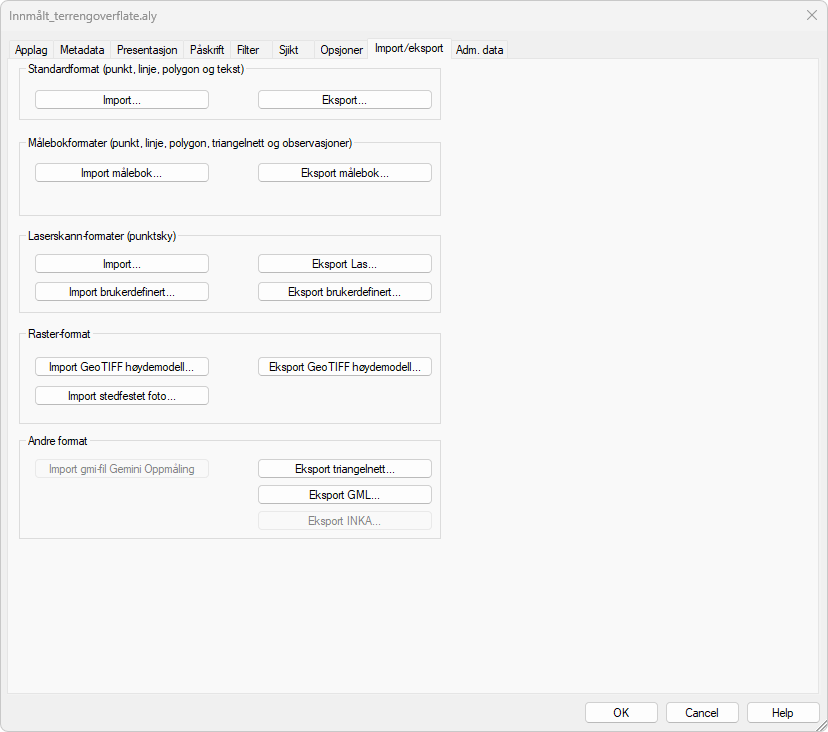Select the Filter tab
This screenshot has width=828, height=732.
[x=248, y=50]
